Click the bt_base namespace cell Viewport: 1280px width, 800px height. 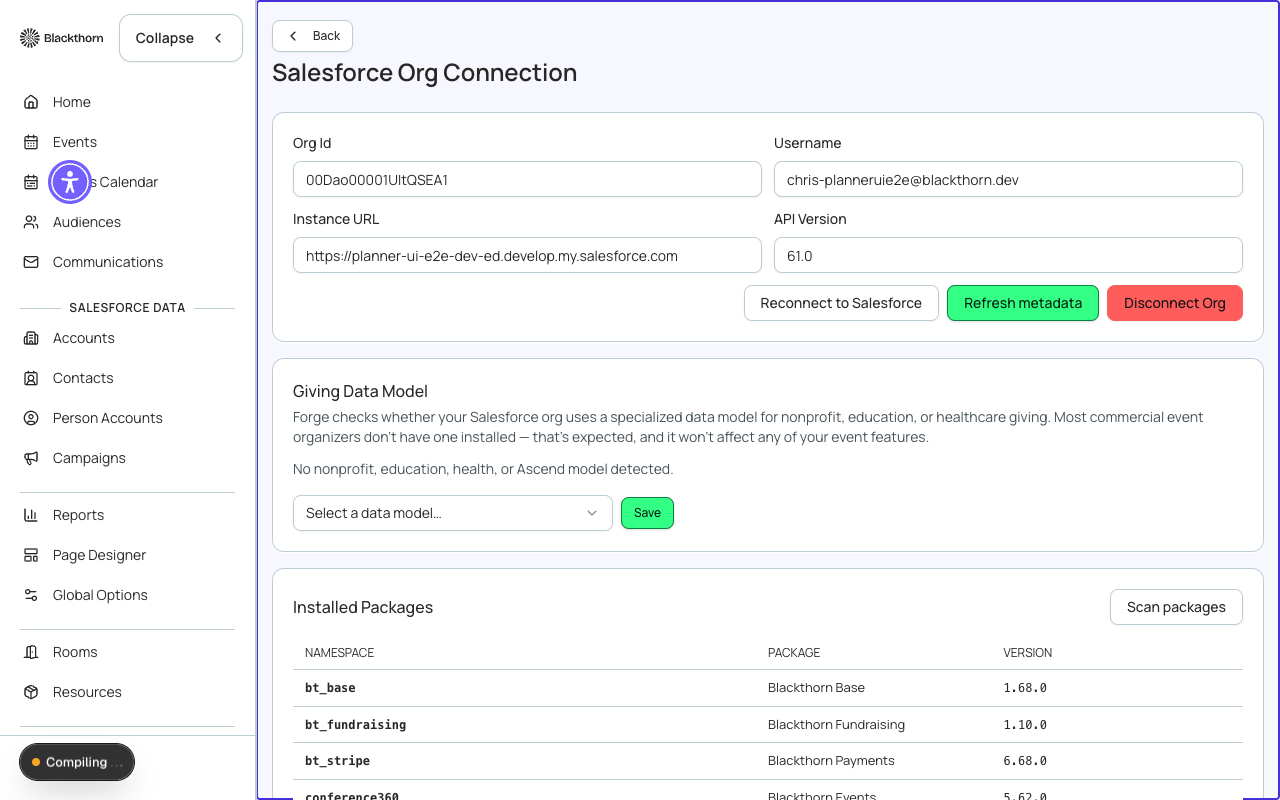pos(330,688)
